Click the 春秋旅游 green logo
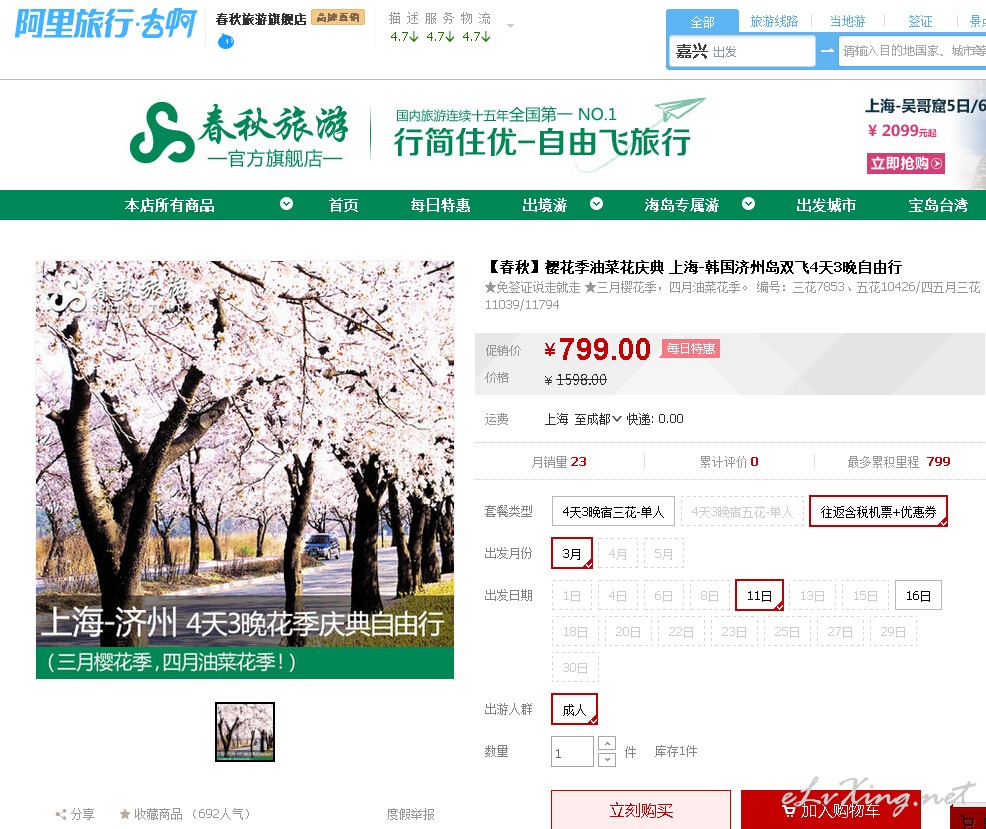986x829 pixels. click(x=239, y=135)
